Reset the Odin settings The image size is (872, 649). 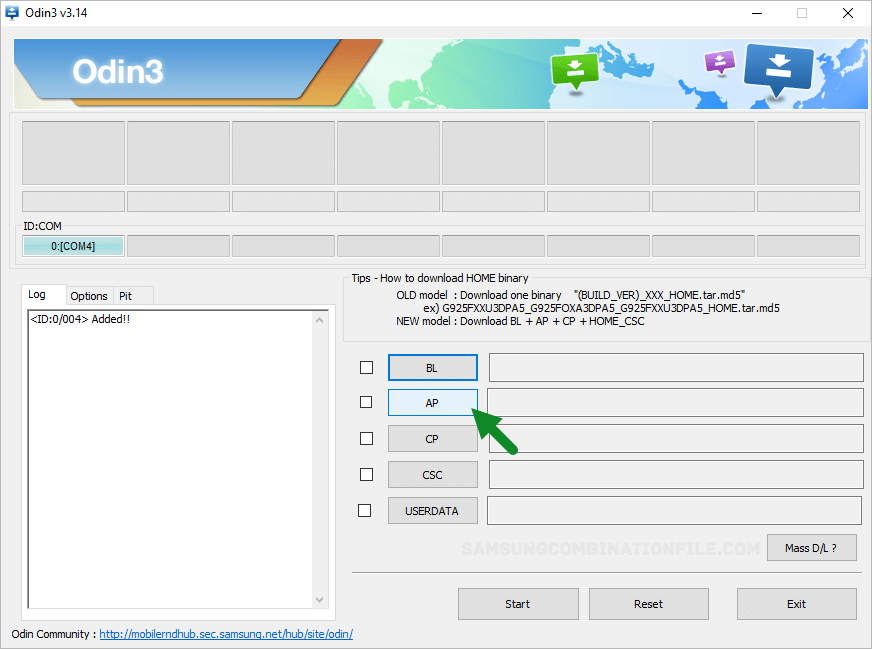648,604
